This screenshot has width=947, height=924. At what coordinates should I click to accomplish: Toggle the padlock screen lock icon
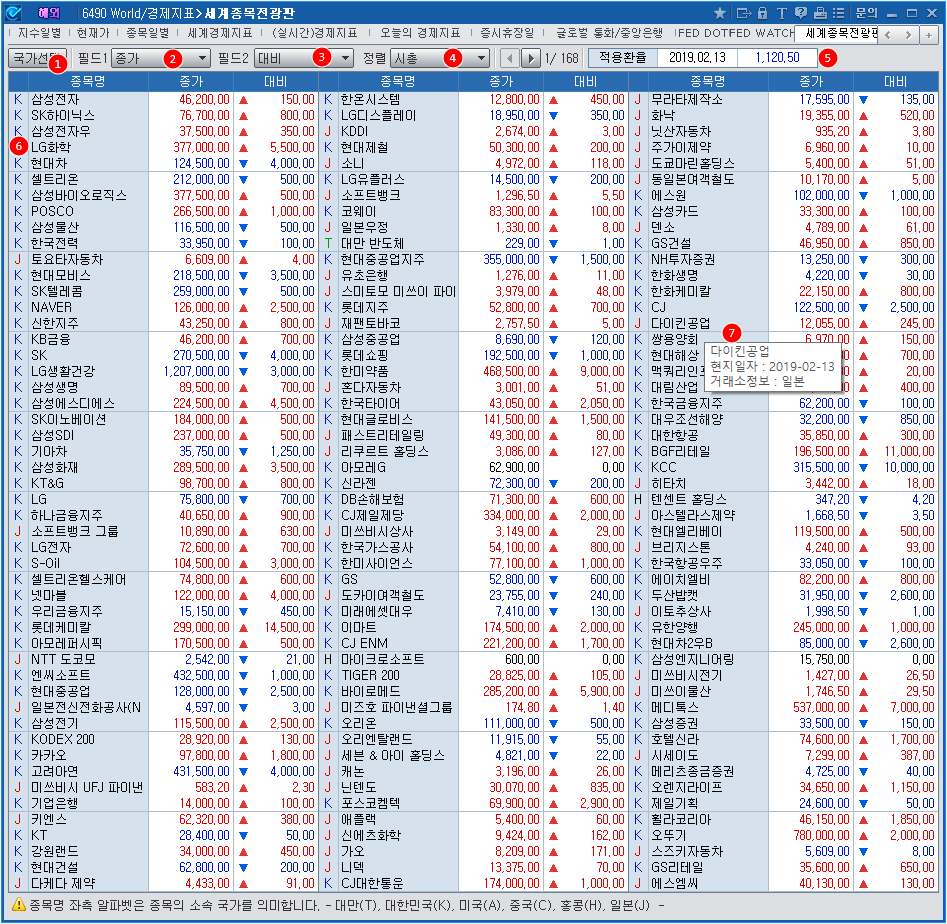(762, 13)
